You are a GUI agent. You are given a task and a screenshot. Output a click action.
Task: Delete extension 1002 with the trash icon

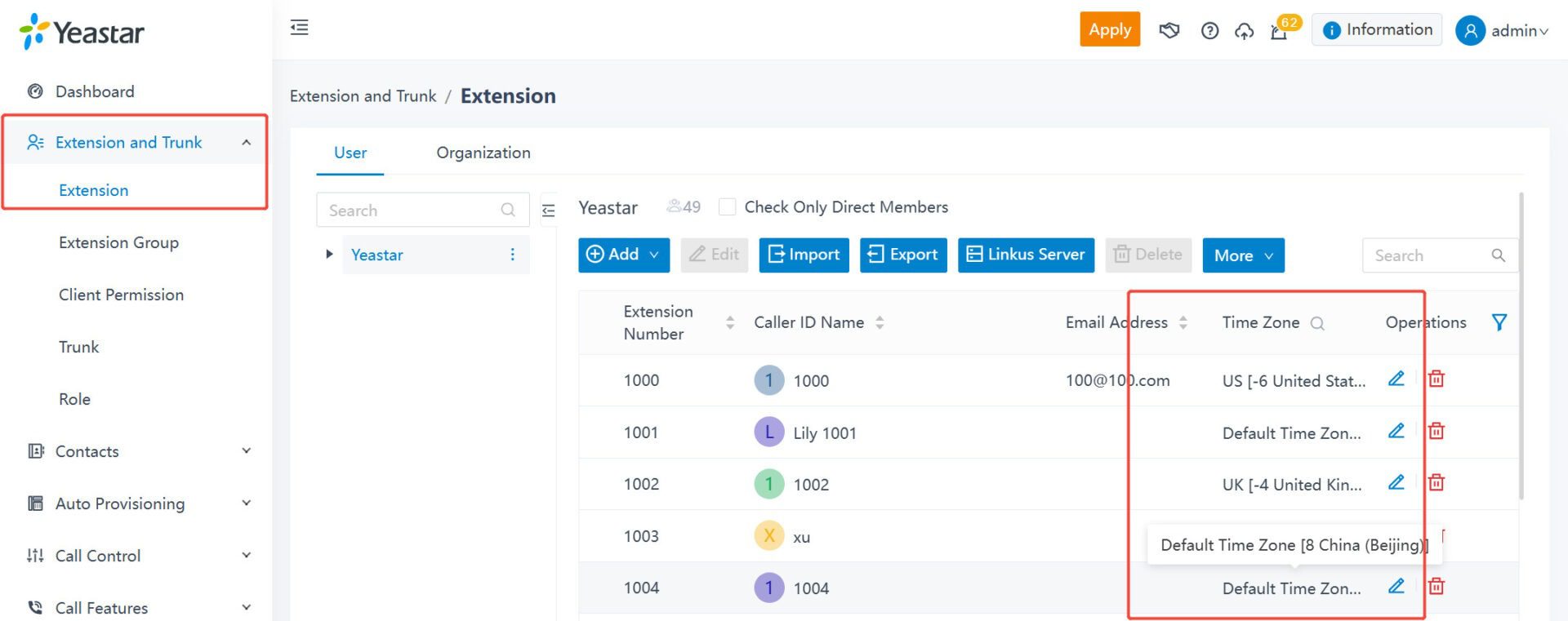1437,482
